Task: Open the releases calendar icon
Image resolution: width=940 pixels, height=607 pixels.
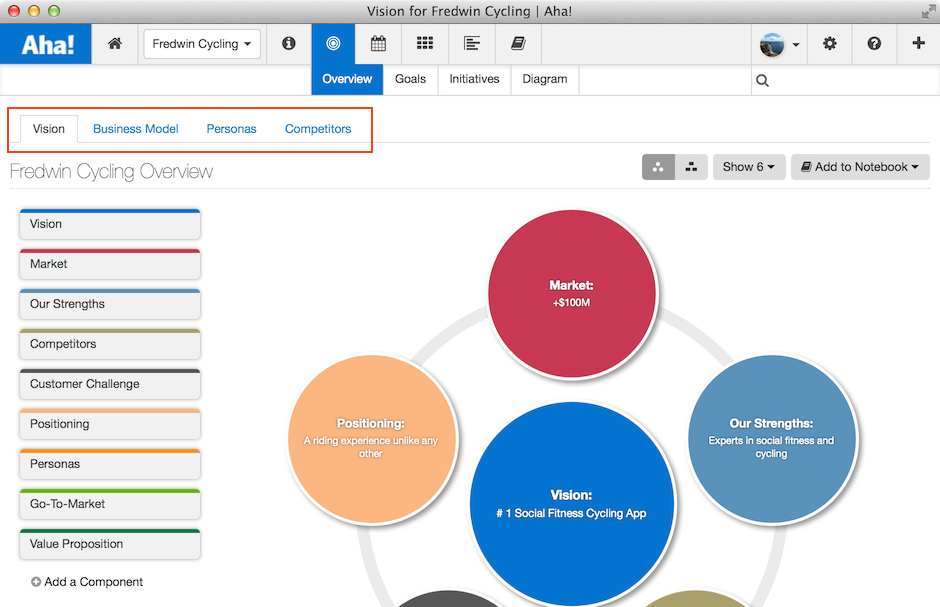Action: [378, 43]
